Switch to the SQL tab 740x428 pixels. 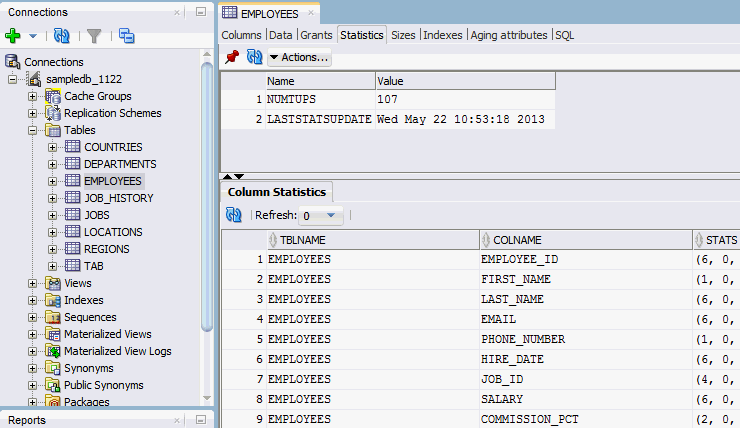click(564, 35)
